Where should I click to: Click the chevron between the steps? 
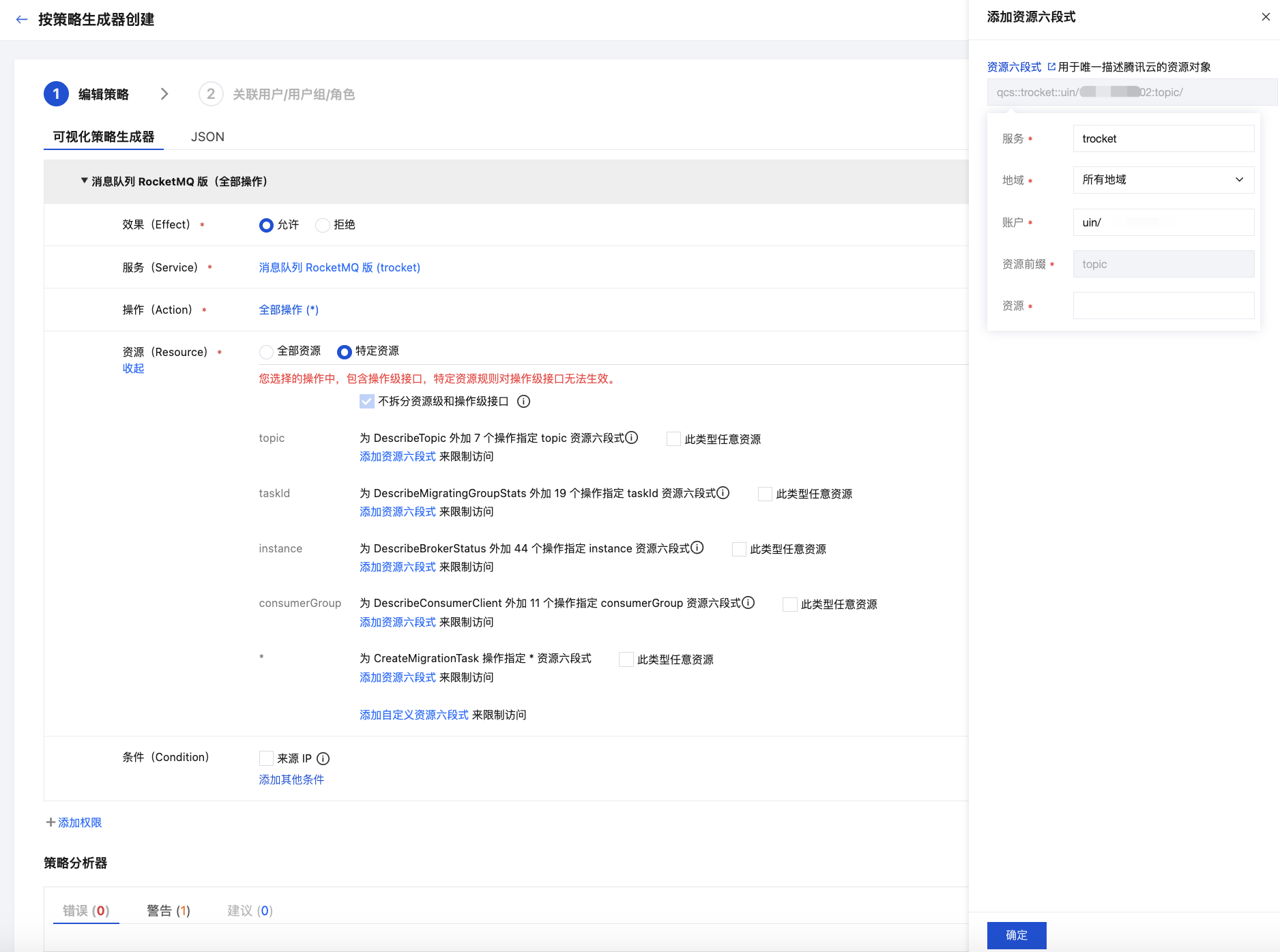tap(164, 94)
